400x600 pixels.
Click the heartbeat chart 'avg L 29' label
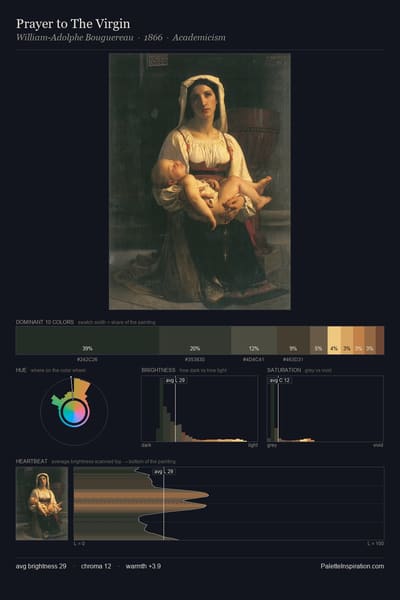(x=164, y=471)
